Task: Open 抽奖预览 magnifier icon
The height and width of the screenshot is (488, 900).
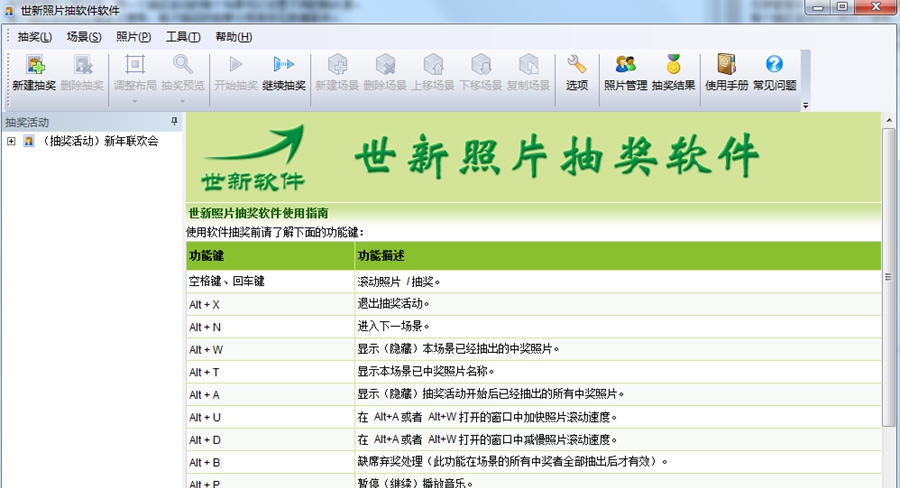Action: coord(183,64)
